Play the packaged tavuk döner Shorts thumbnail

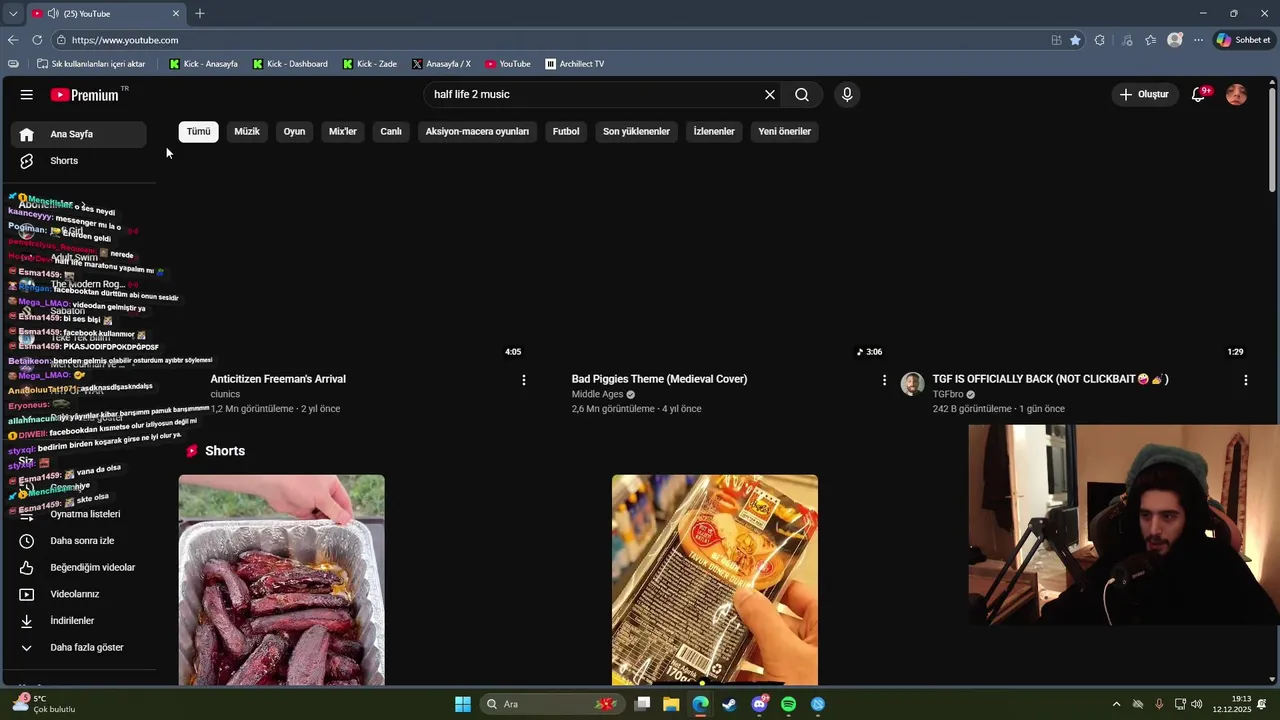tap(715, 580)
